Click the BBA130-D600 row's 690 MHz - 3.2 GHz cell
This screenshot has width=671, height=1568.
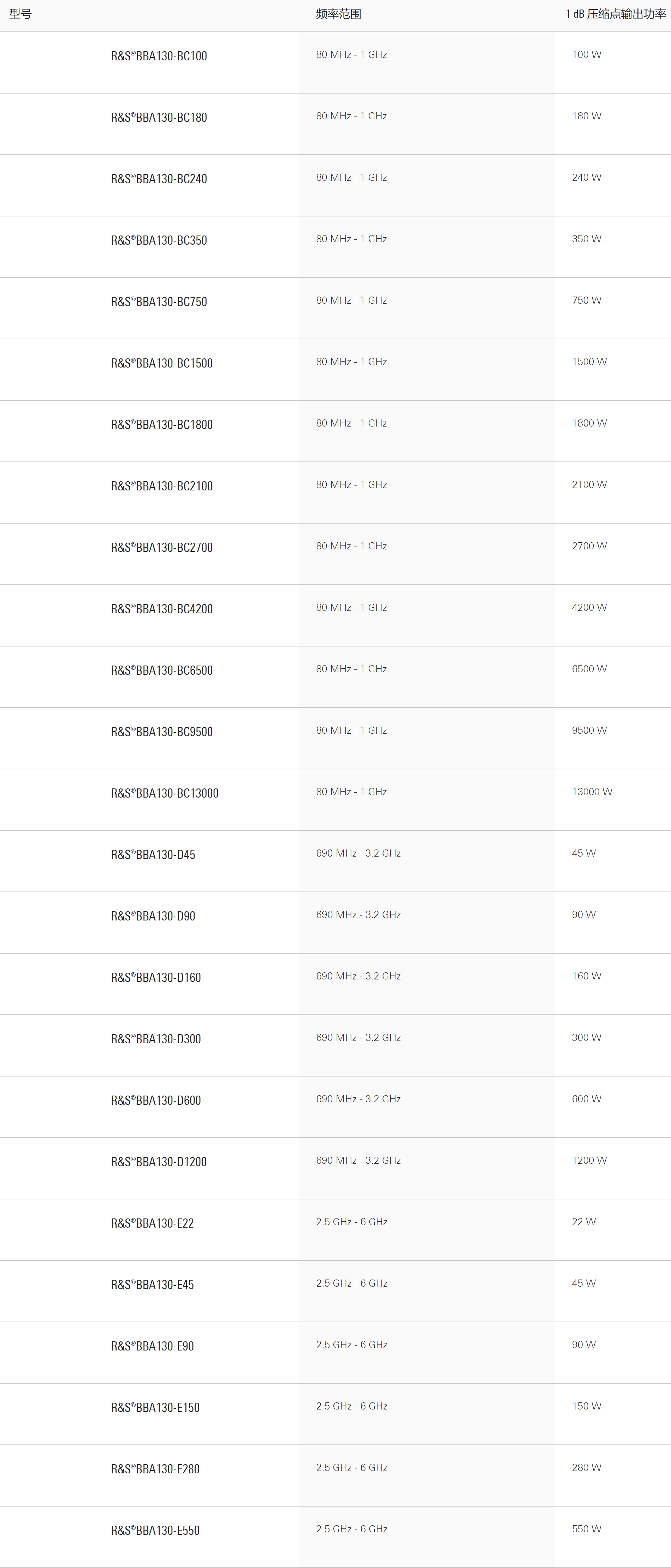(358, 1099)
